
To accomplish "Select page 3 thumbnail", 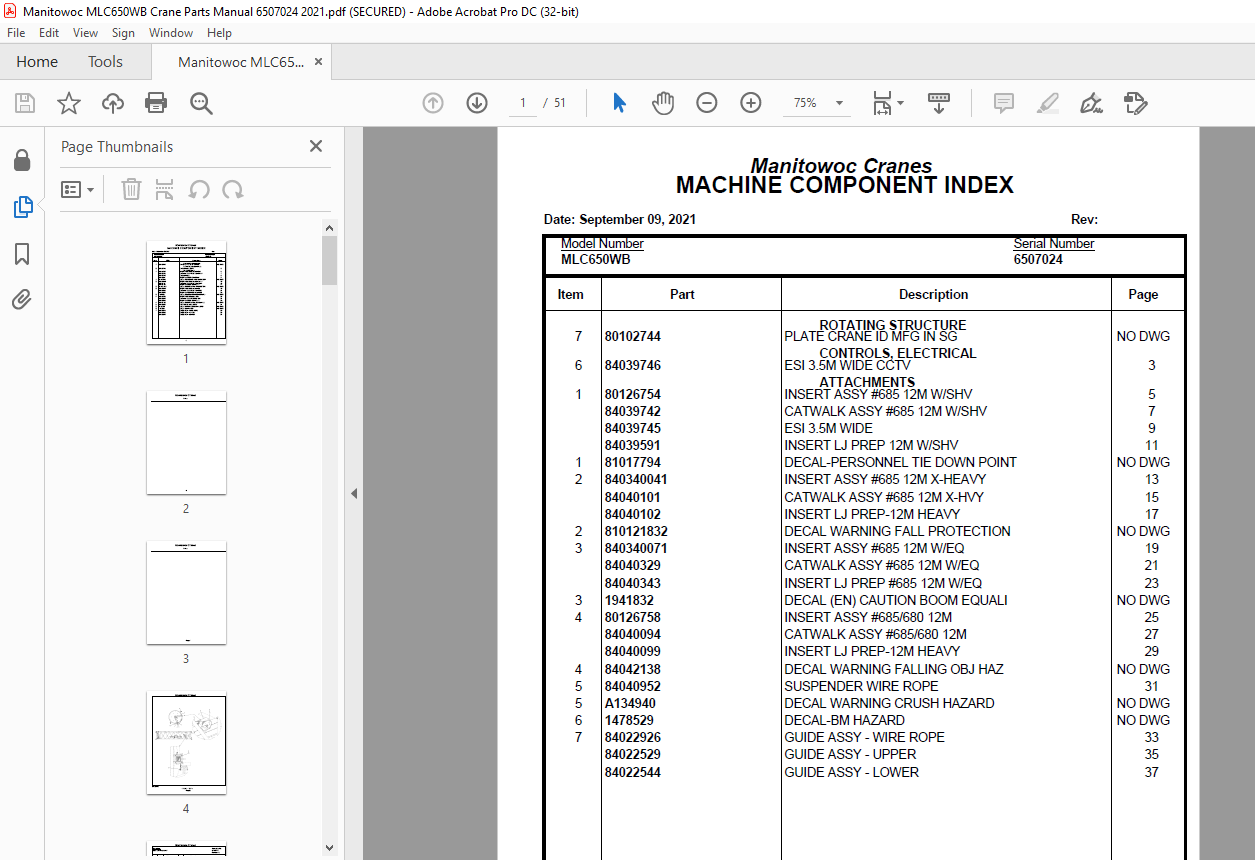I will click(186, 592).
